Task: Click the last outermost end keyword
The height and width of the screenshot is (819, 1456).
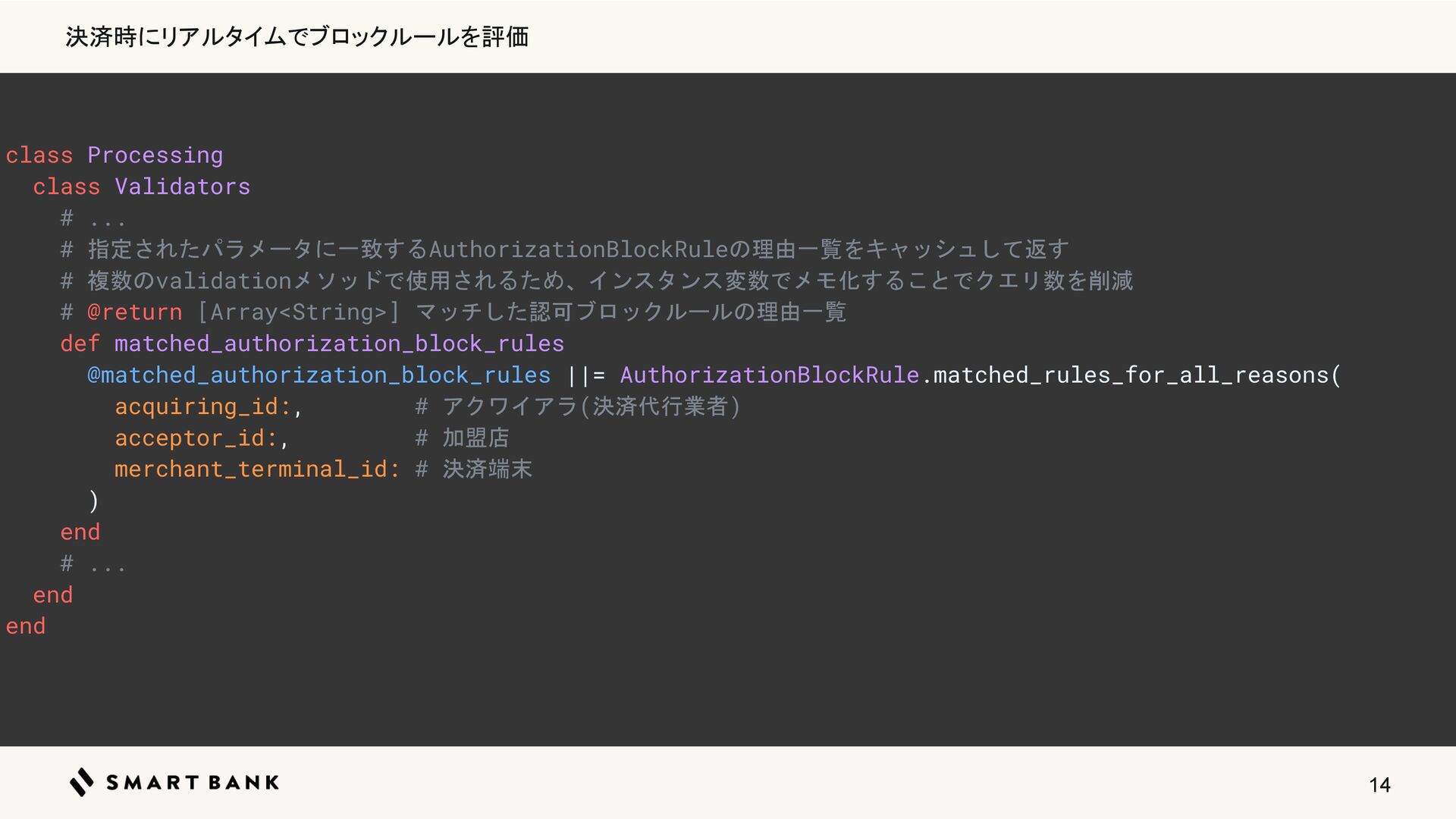Action: click(x=26, y=626)
